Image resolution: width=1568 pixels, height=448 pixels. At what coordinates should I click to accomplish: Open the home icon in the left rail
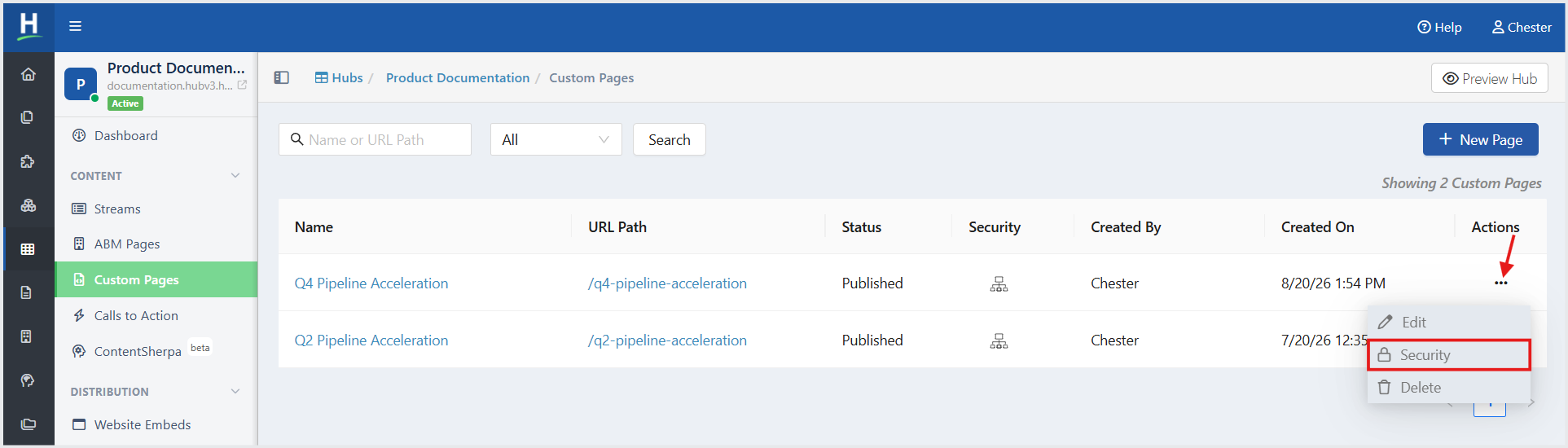(x=29, y=74)
